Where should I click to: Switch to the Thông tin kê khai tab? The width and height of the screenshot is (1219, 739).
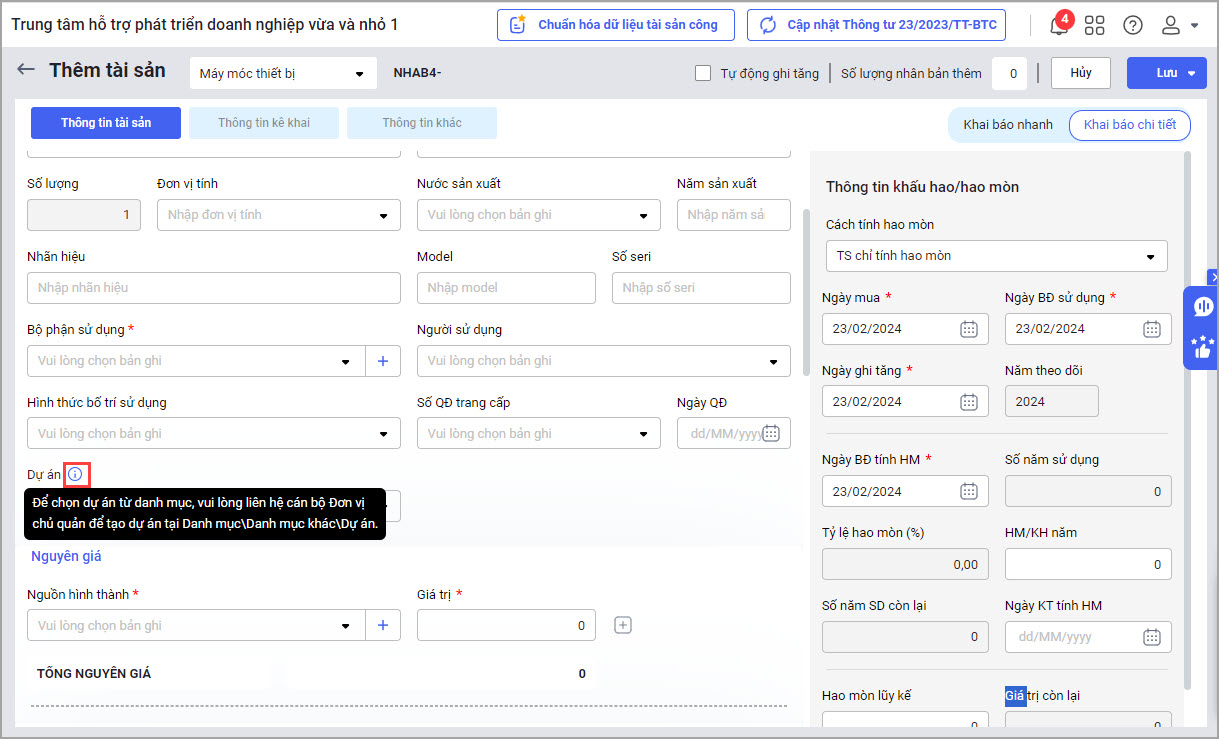[264, 123]
